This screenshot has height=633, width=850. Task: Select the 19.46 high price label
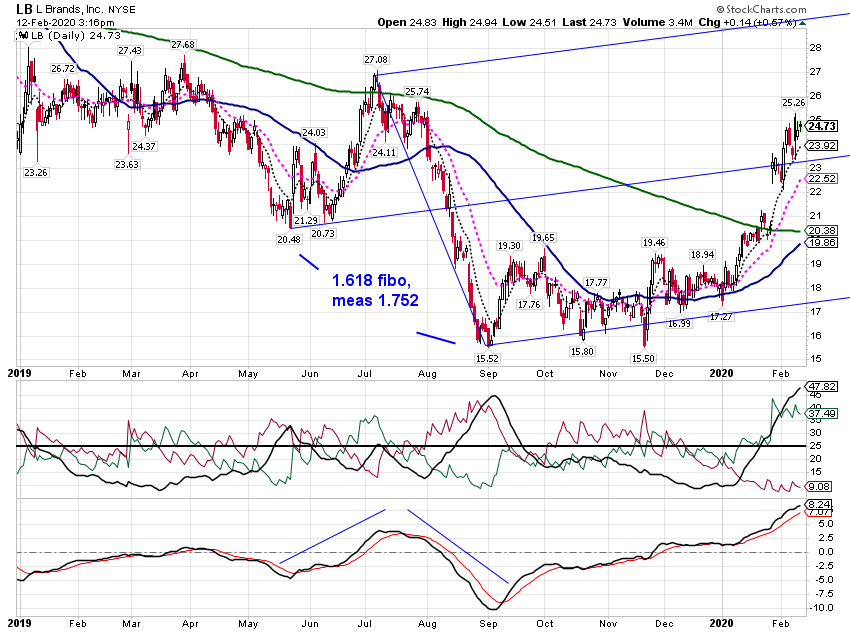pyautogui.click(x=654, y=243)
